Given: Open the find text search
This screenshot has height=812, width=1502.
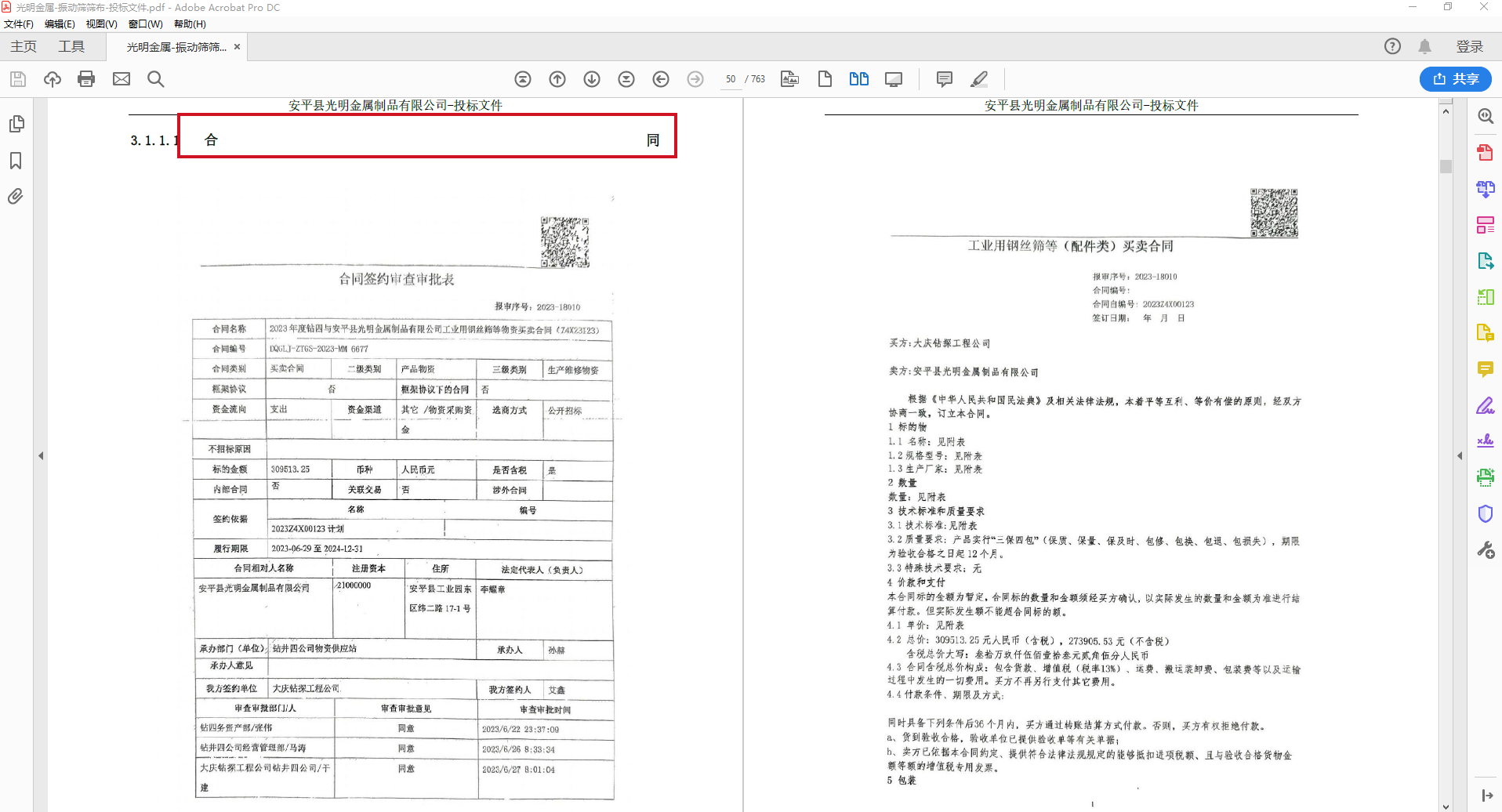Looking at the screenshot, I should [x=156, y=79].
